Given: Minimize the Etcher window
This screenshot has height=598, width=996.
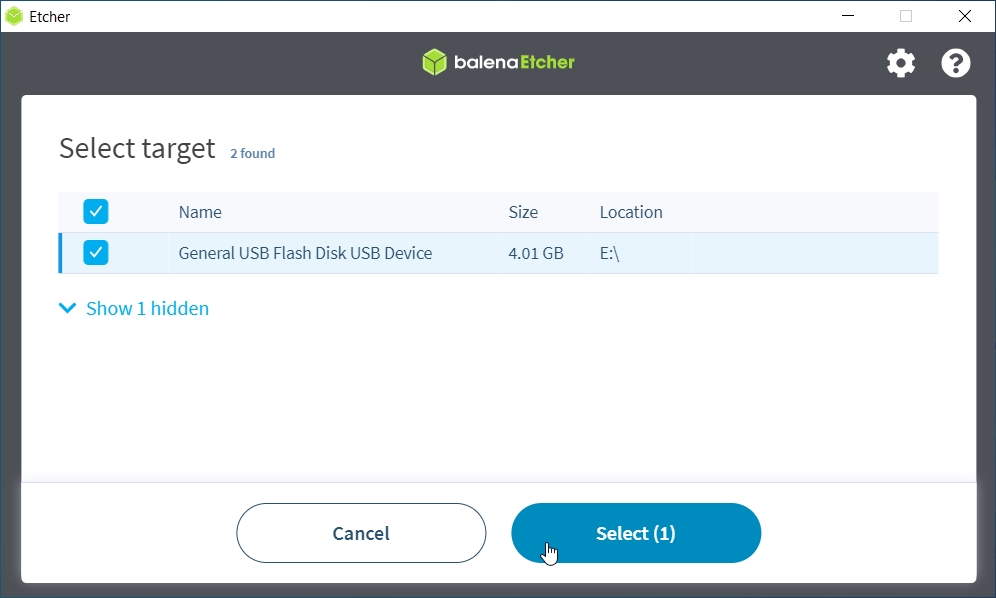Looking at the screenshot, I should [x=848, y=16].
